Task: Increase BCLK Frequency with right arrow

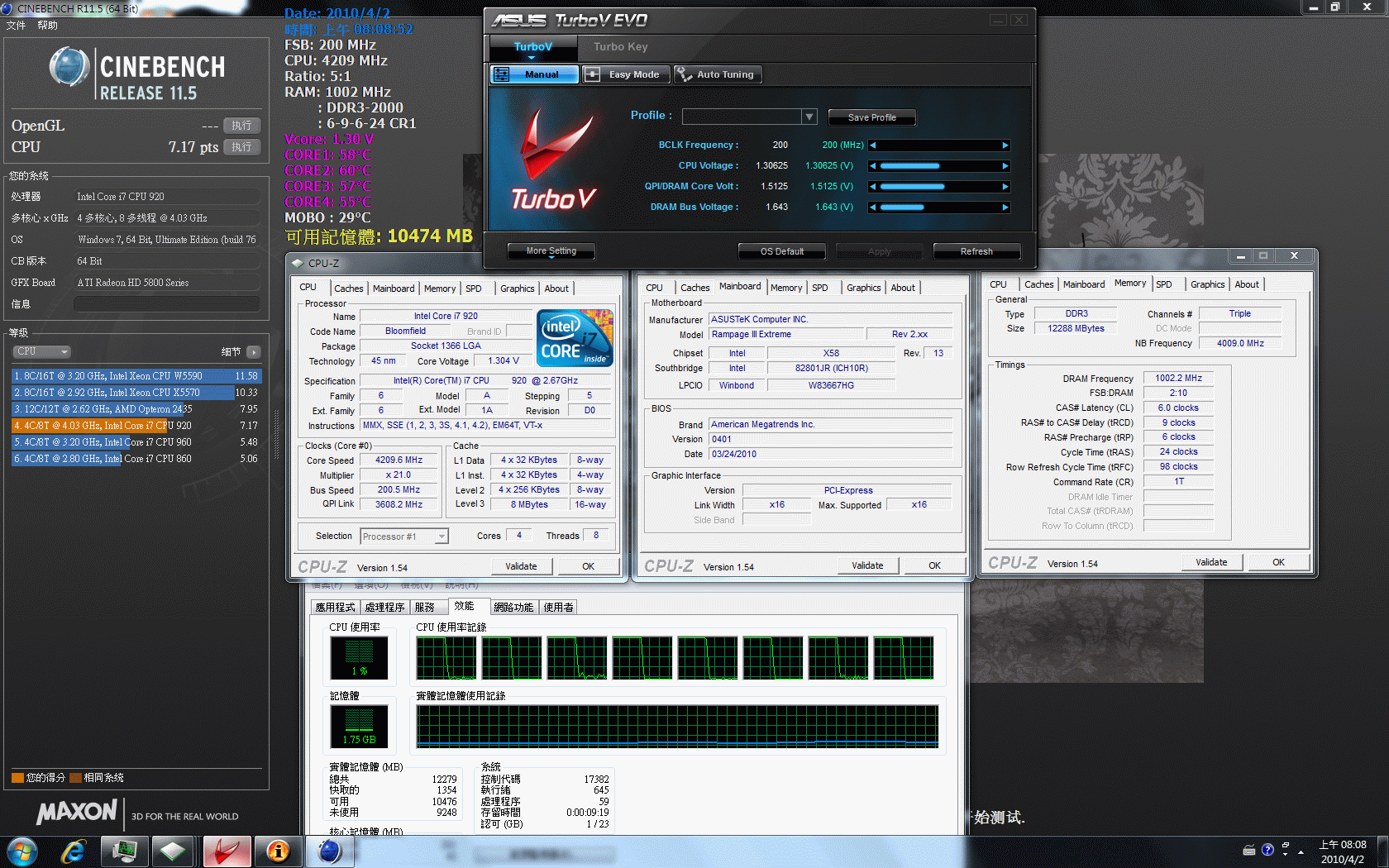Action: 1005,145
